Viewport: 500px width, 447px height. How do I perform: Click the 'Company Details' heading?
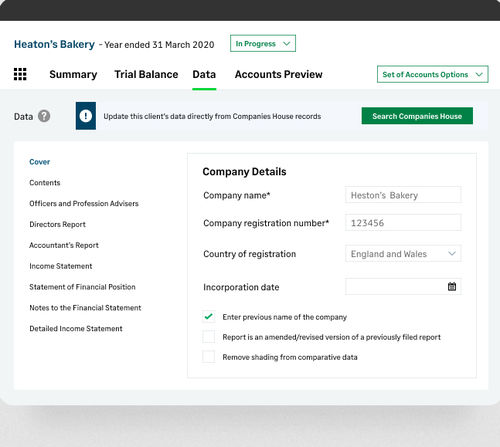pos(244,172)
